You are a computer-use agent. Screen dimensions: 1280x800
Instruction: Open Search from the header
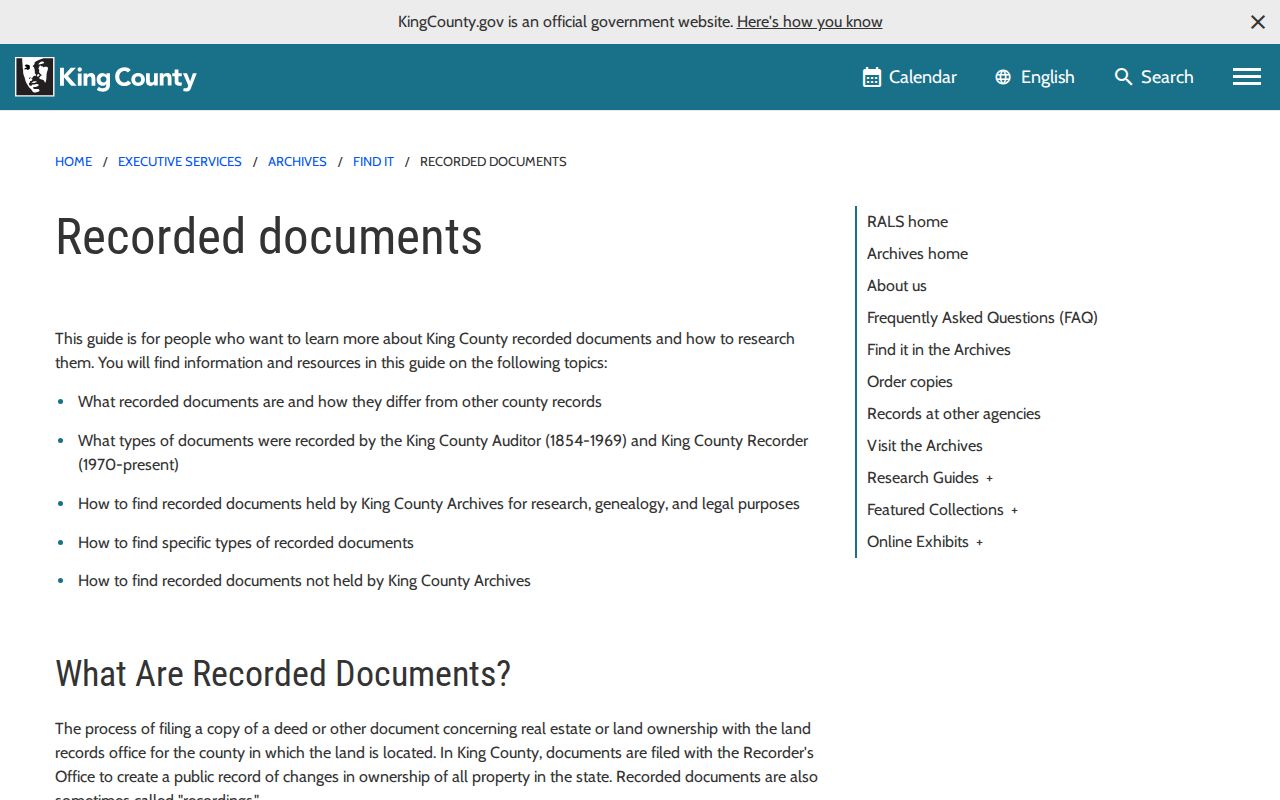[x=1154, y=77]
